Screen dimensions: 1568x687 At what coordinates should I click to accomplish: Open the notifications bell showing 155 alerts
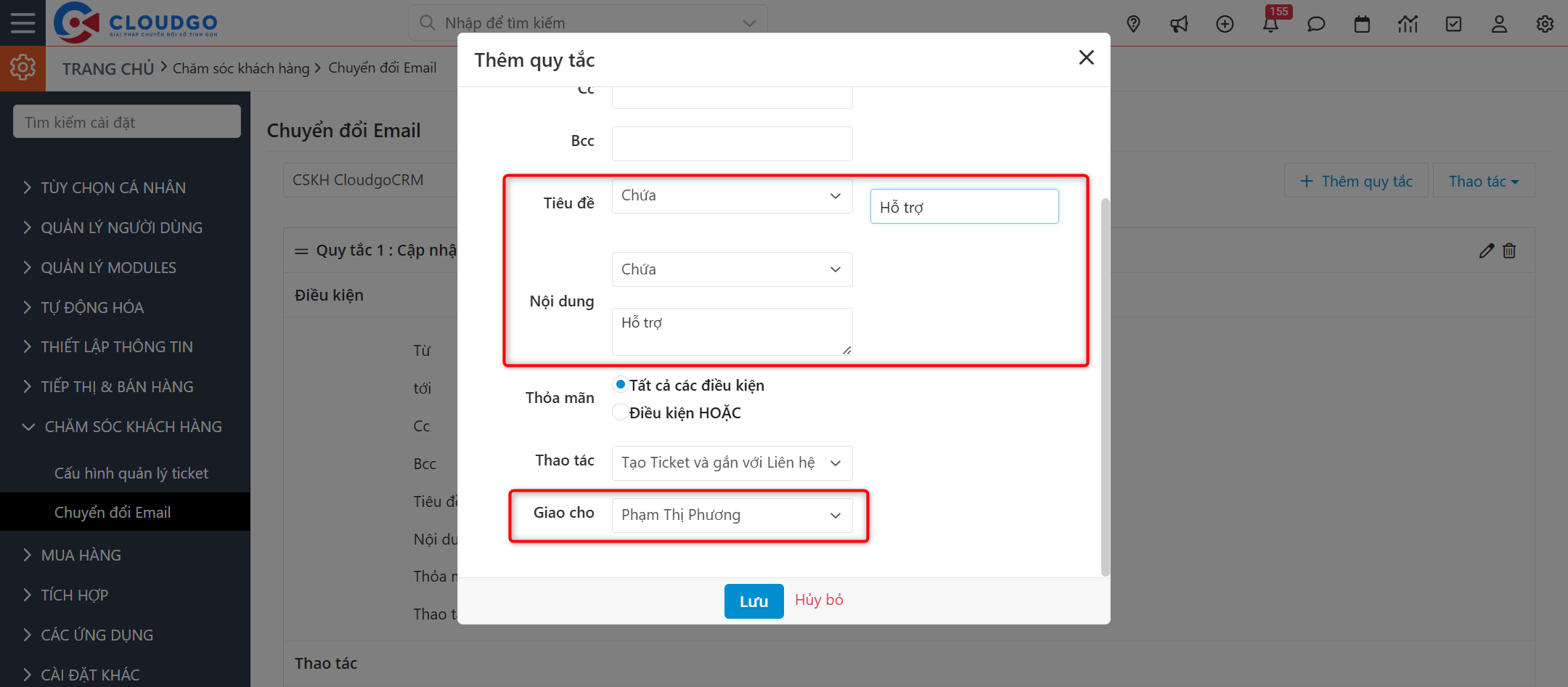[1271, 23]
